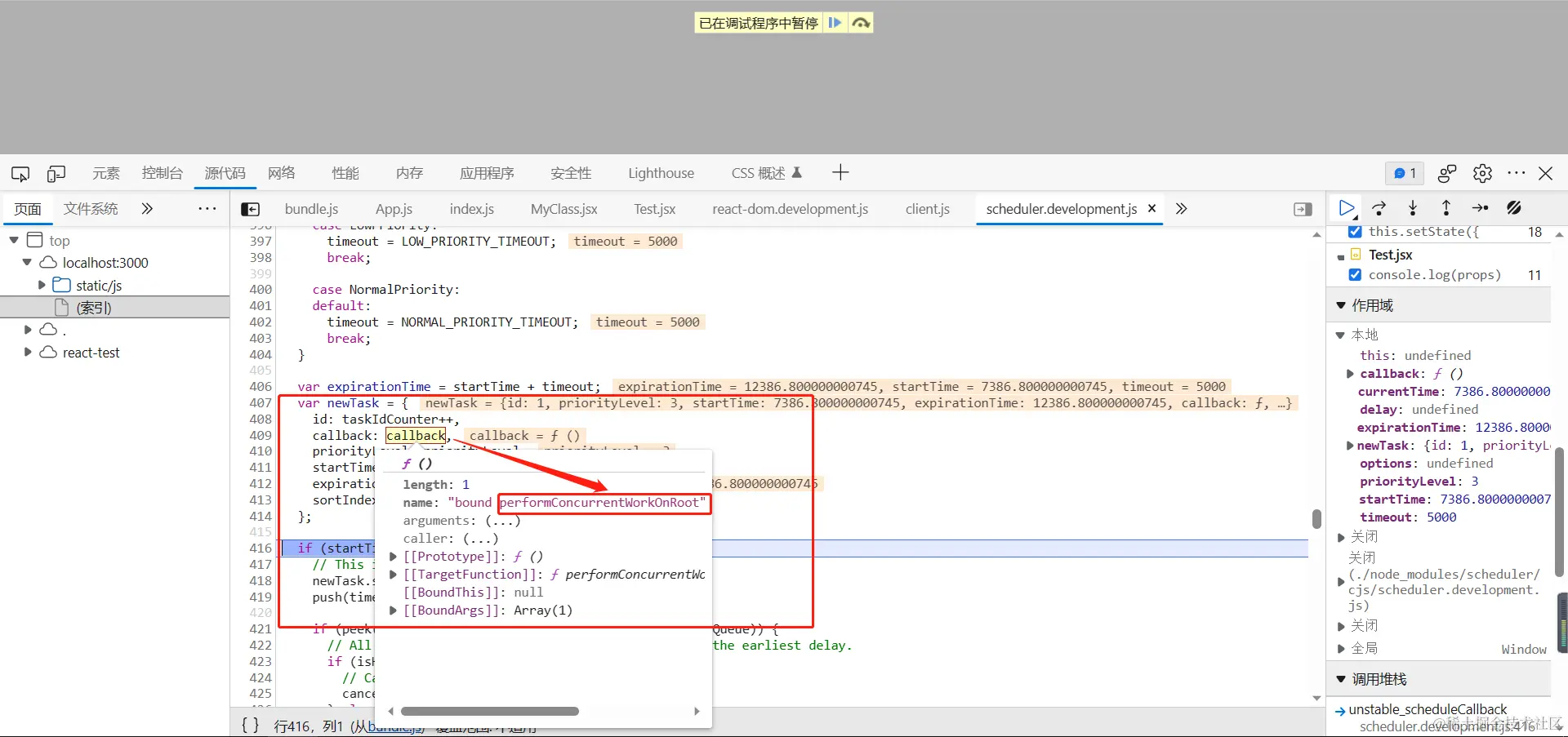Show more open file tabs

tap(1181, 209)
